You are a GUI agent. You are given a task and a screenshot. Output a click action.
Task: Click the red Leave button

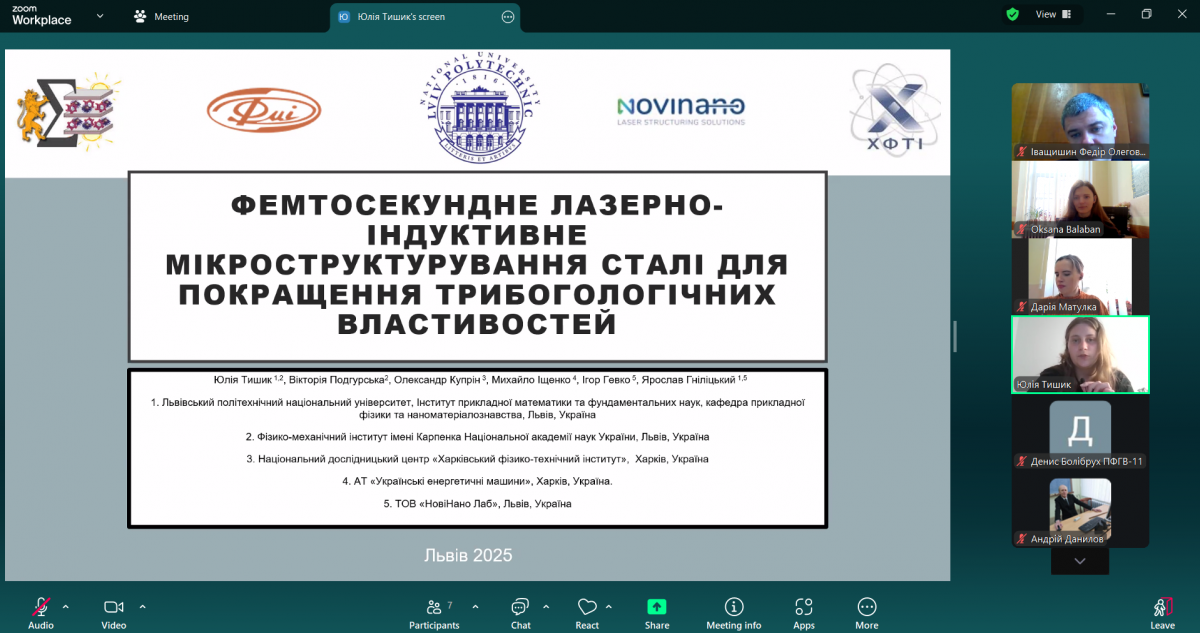pos(1163,608)
